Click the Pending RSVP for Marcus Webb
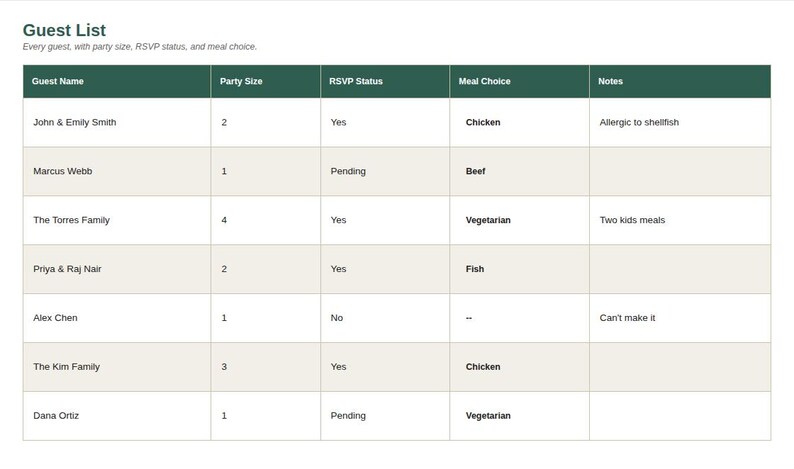The width and height of the screenshot is (794, 469). pyautogui.click(x=385, y=171)
